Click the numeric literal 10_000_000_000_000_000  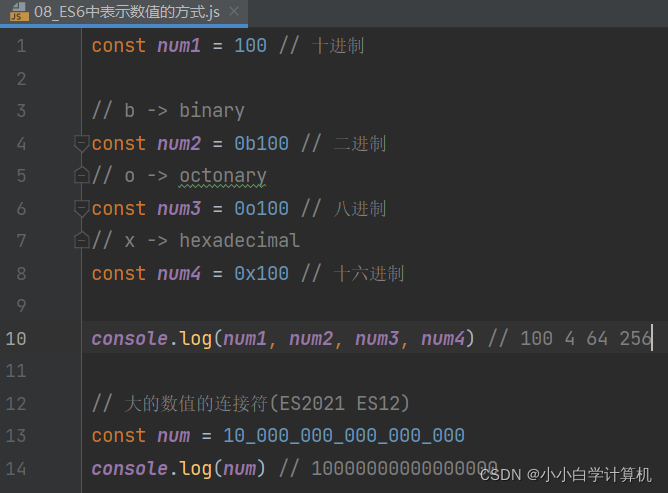[344, 436]
